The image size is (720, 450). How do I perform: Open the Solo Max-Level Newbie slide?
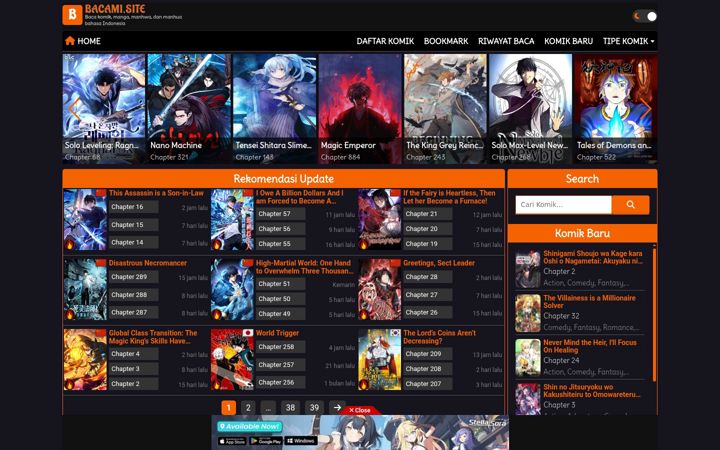pyautogui.click(x=530, y=109)
